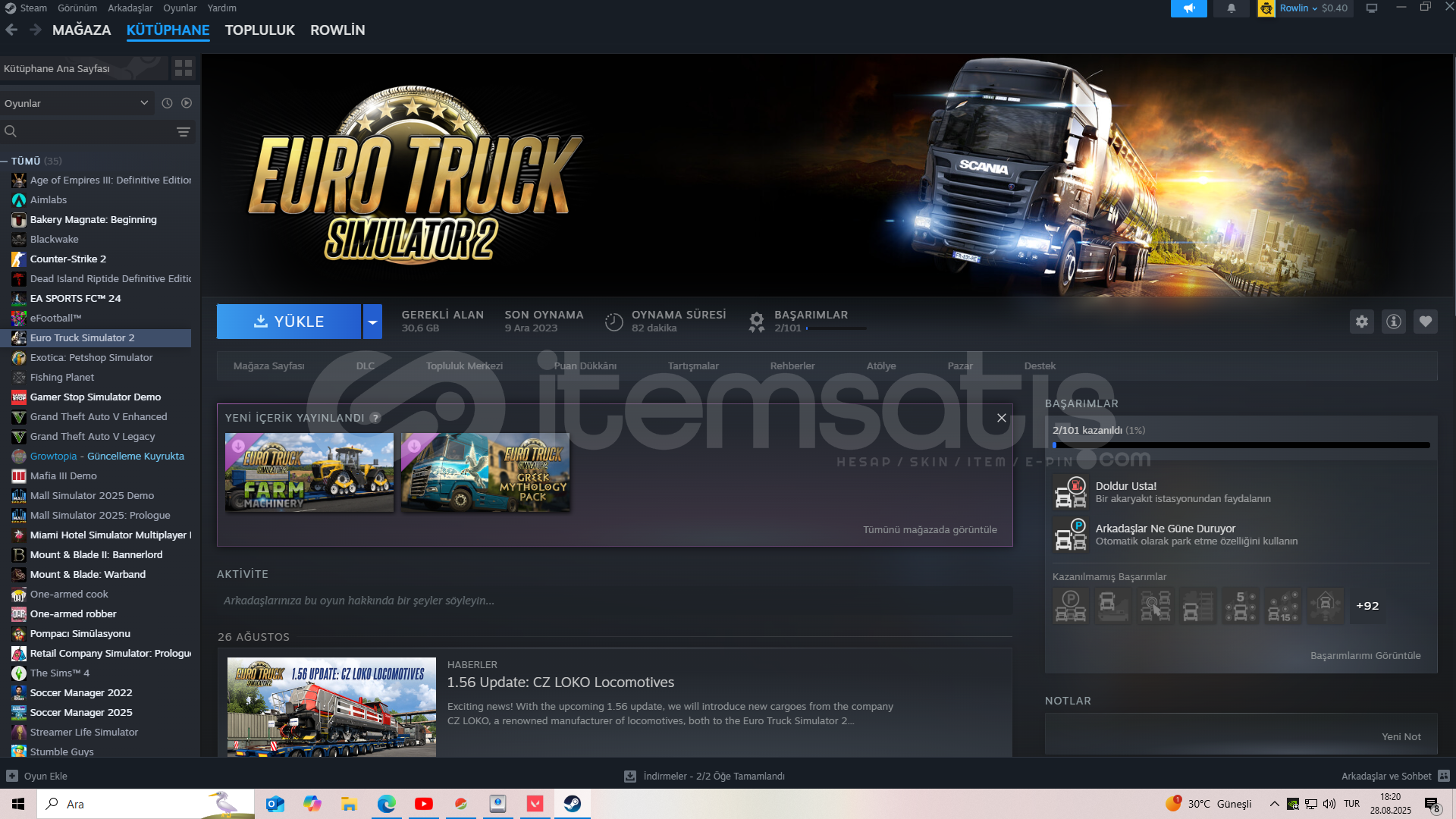The height and width of the screenshot is (819, 1456).
Task: Open game settings gear icon
Action: coord(1362,322)
